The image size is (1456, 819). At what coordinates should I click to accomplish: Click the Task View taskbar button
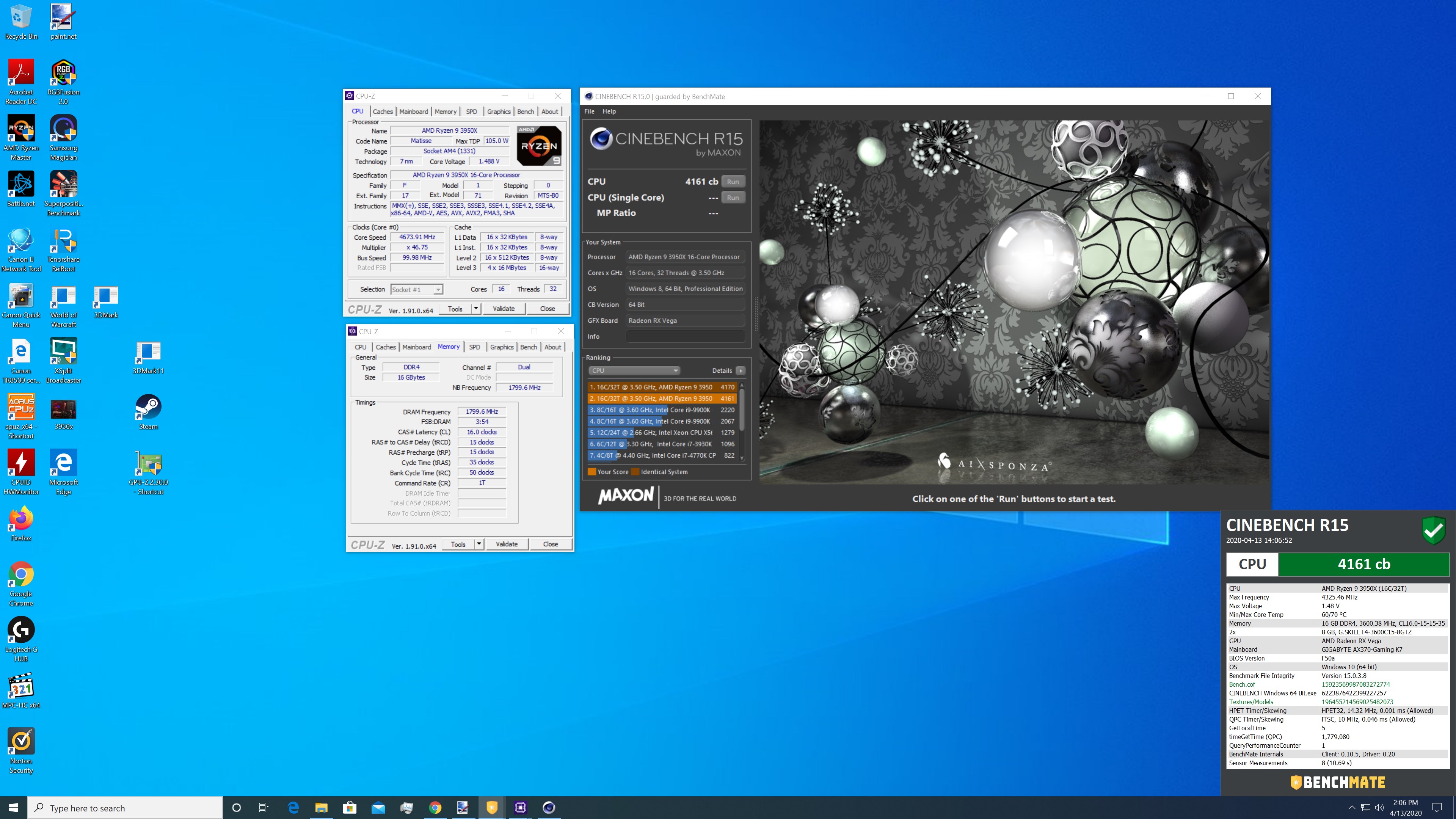coord(264,807)
